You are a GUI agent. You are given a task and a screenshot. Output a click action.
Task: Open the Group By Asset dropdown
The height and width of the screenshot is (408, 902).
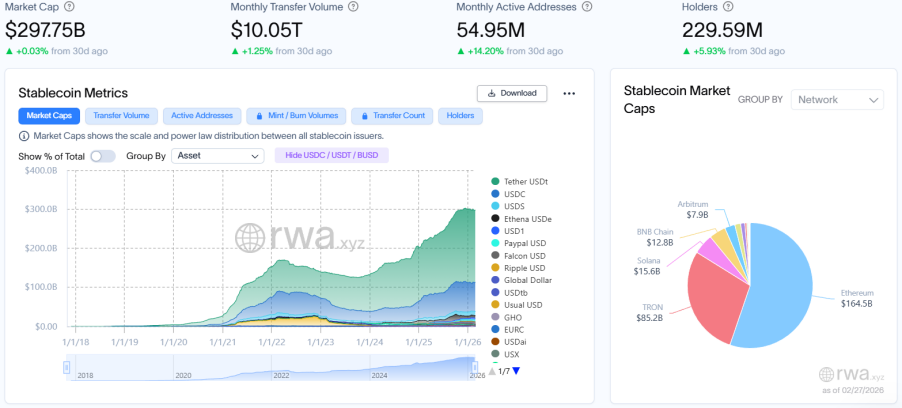217,156
